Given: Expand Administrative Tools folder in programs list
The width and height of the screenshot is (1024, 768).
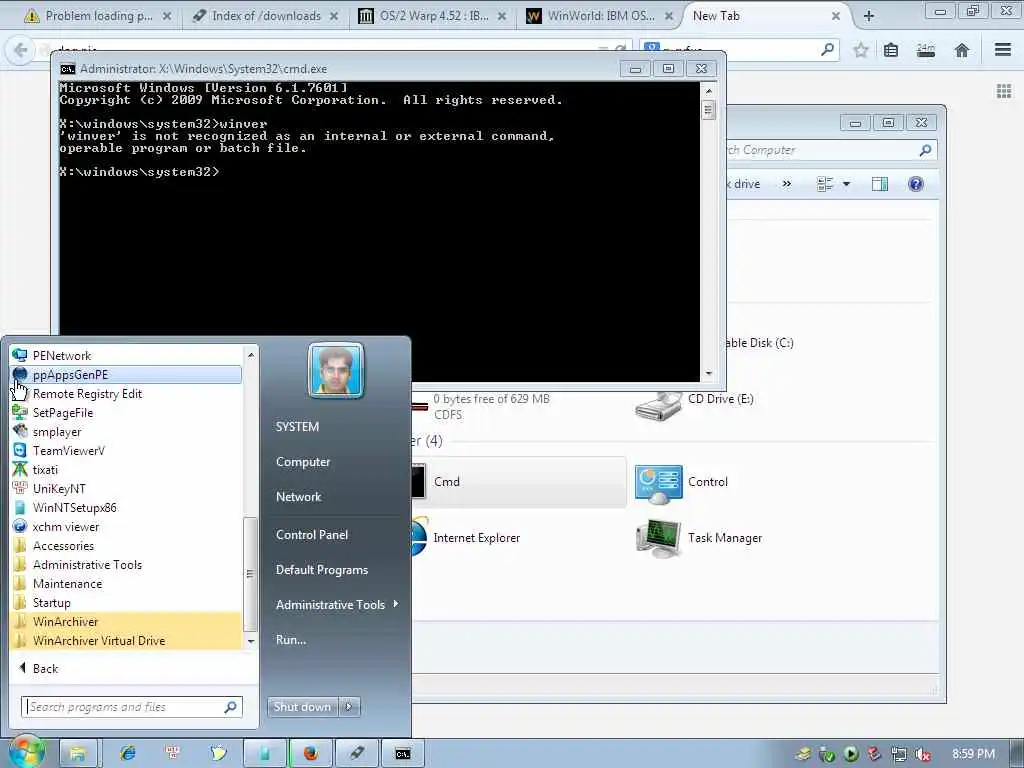Looking at the screenshot, I should point(125,564).
